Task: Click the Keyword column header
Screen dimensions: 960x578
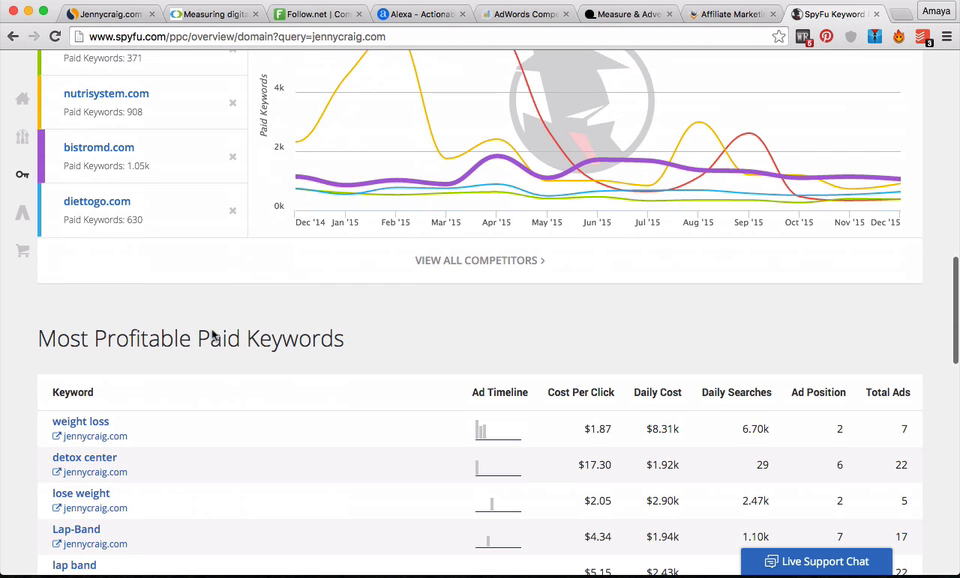Action: (73, 392)
